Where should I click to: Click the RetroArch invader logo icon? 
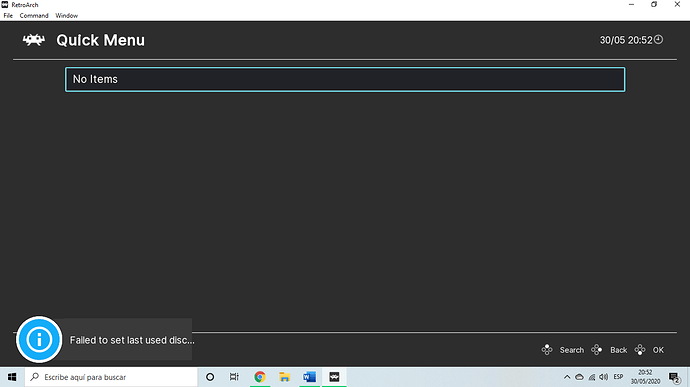(x=34, y=40)
